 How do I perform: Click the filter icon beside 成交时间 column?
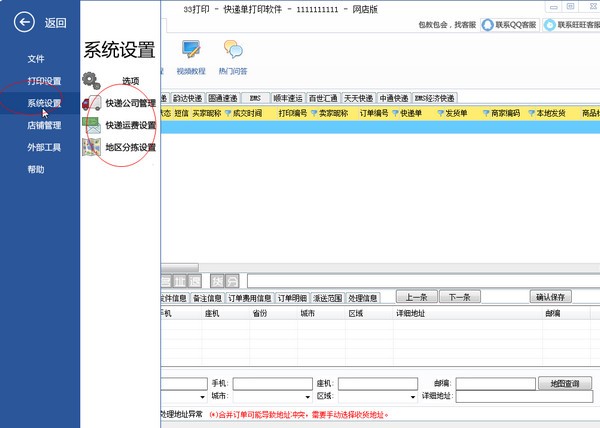click(x=228, y=113)
